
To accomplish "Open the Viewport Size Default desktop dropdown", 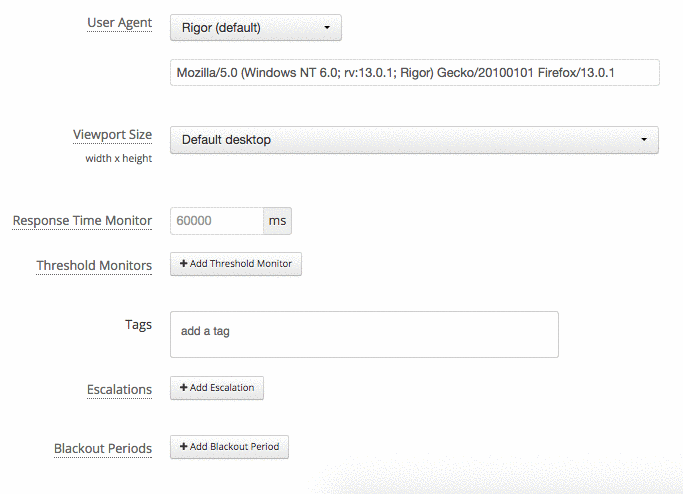I will (x=414, y=140).
